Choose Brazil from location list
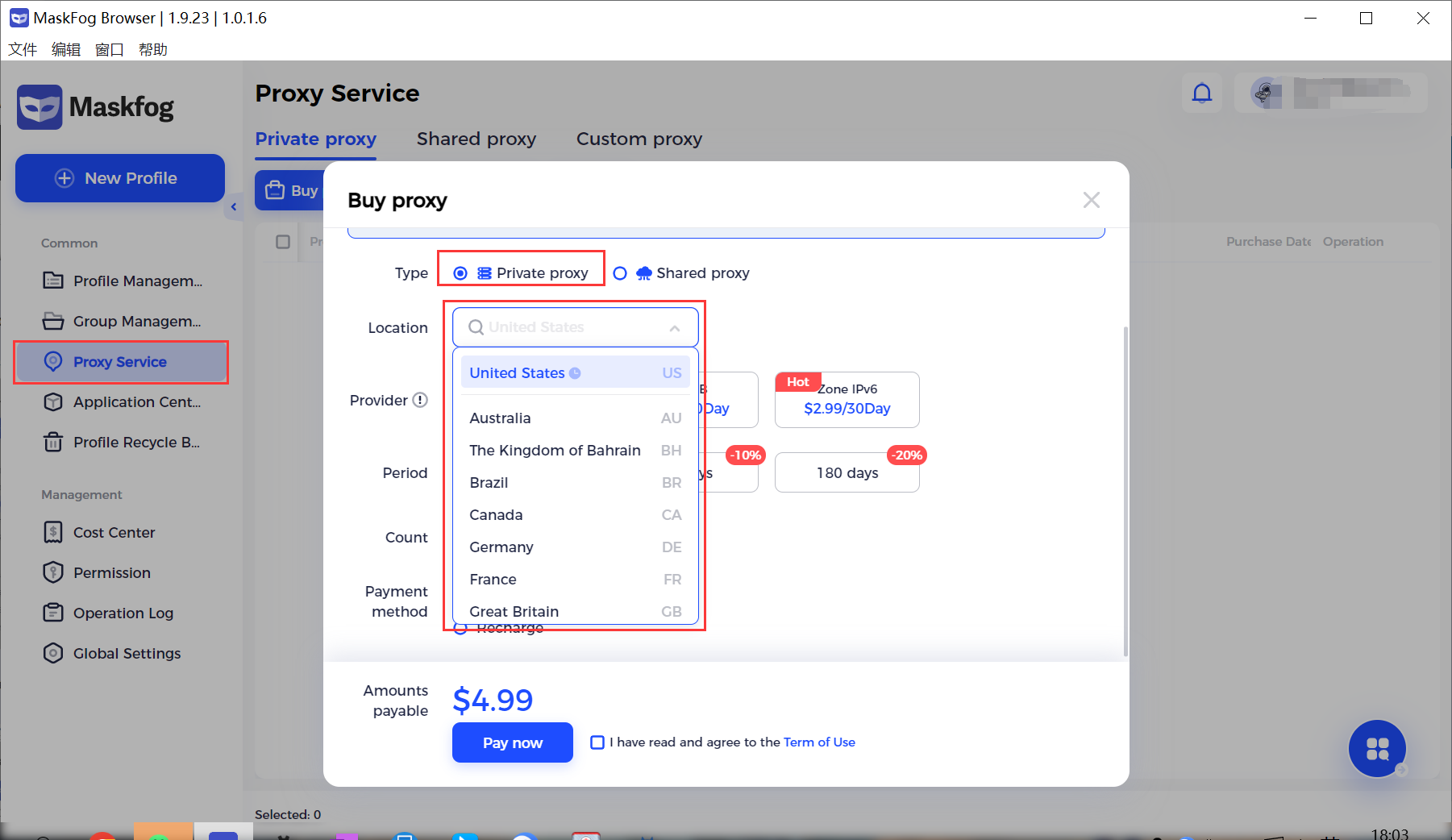The width and height of the screenshot is (1452, 840). point(576,482)
